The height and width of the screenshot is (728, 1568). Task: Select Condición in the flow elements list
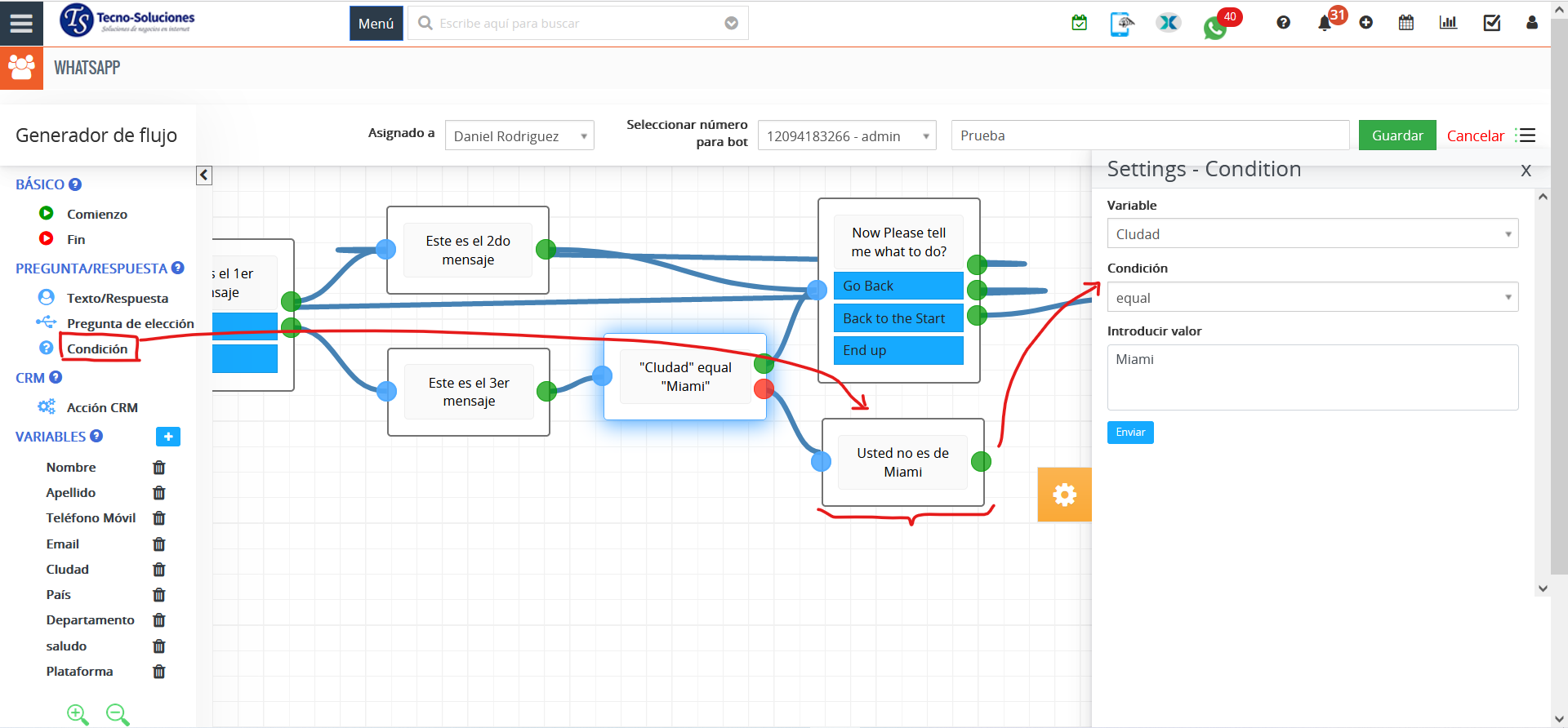tap(97, 348)
